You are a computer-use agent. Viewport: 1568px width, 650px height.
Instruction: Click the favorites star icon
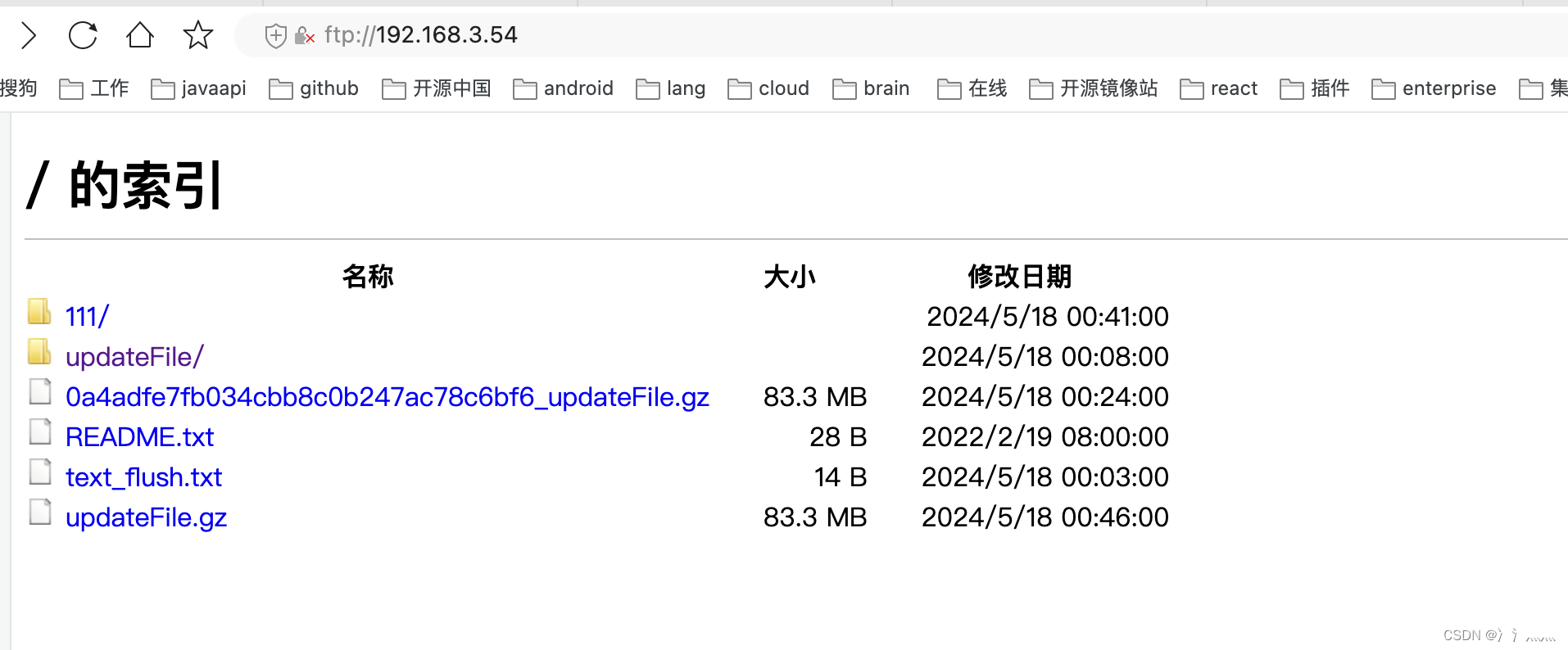tap(197, 36)
